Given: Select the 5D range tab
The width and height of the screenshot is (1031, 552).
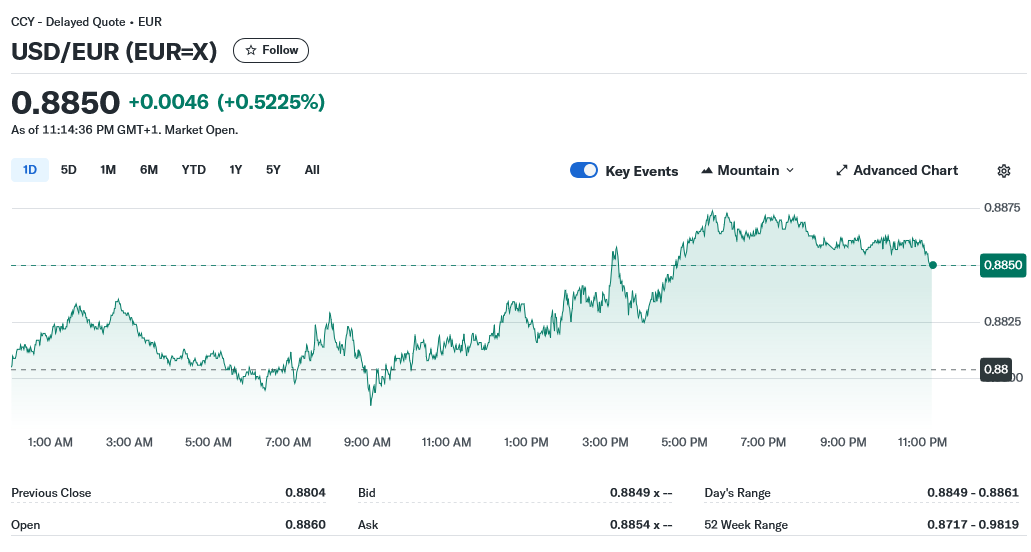Looking at the screenshot, I should 68,170.
